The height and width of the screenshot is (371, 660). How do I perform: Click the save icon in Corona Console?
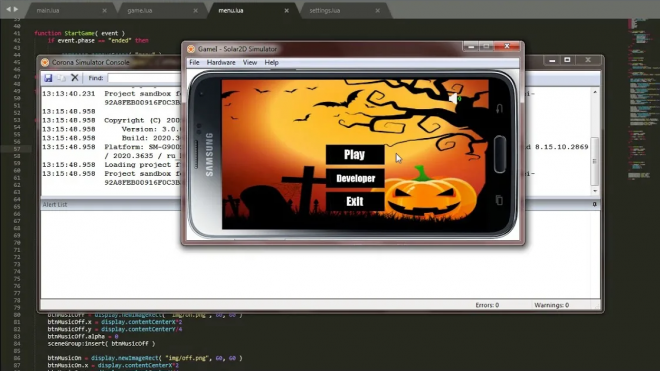click(48, 78)
